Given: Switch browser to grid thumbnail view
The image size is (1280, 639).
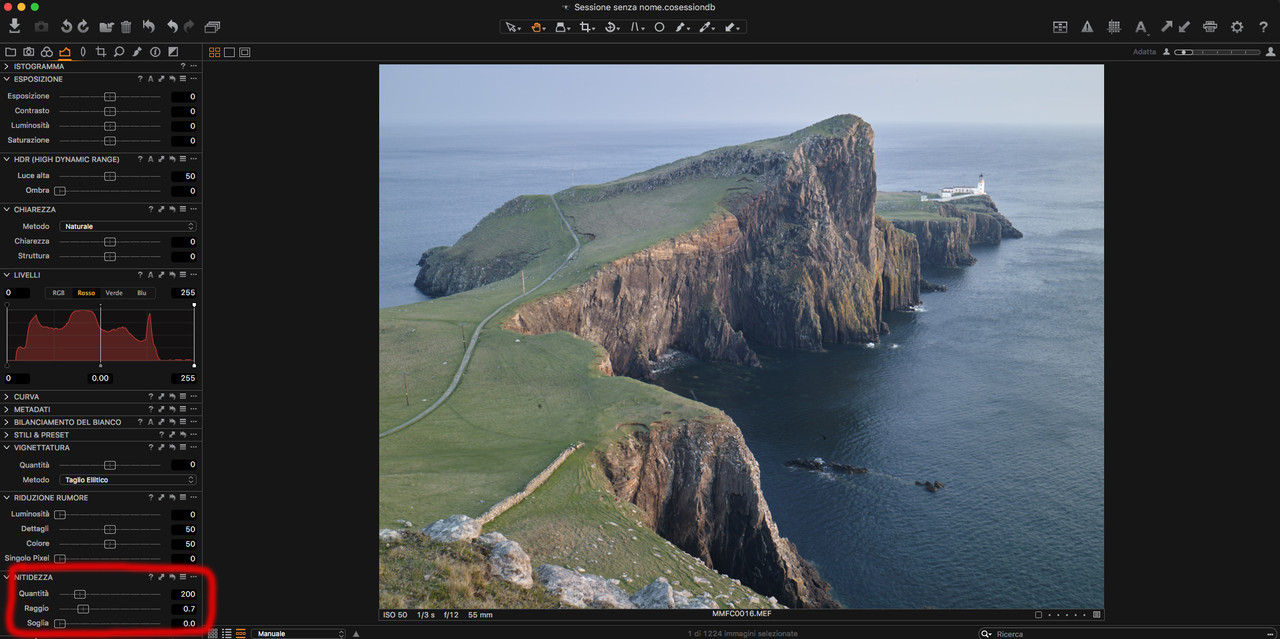Looking at the screenshot, I should (213, 634).
